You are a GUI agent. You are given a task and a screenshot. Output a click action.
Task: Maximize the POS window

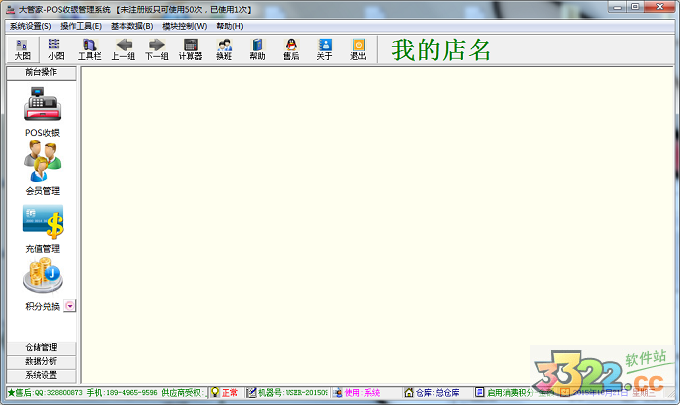pos(635,7)
